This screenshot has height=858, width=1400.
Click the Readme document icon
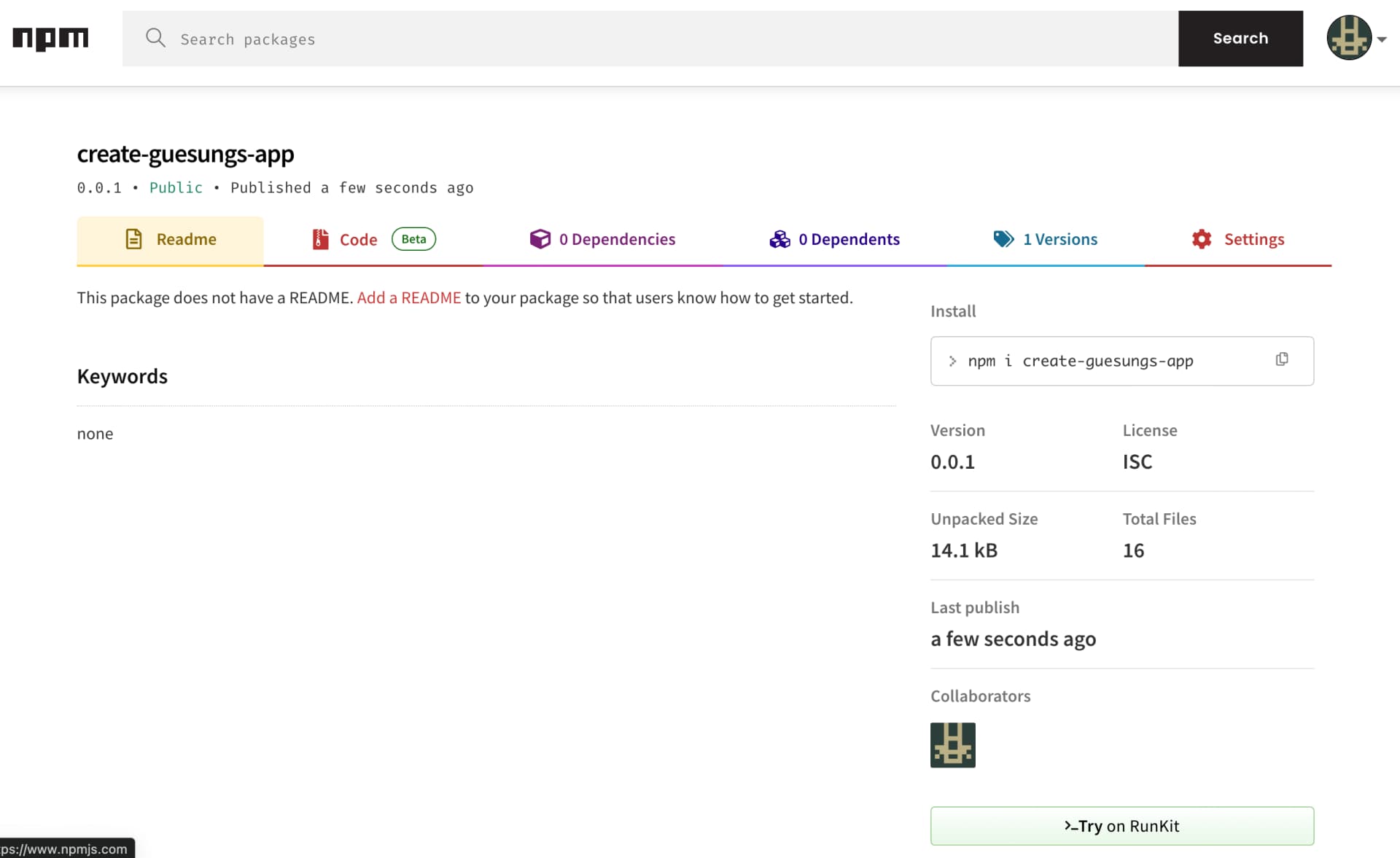click(133, 239)
